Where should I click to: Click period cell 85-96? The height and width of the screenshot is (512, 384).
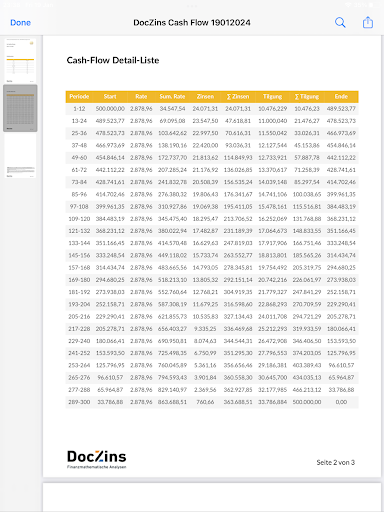click(79, 195)
